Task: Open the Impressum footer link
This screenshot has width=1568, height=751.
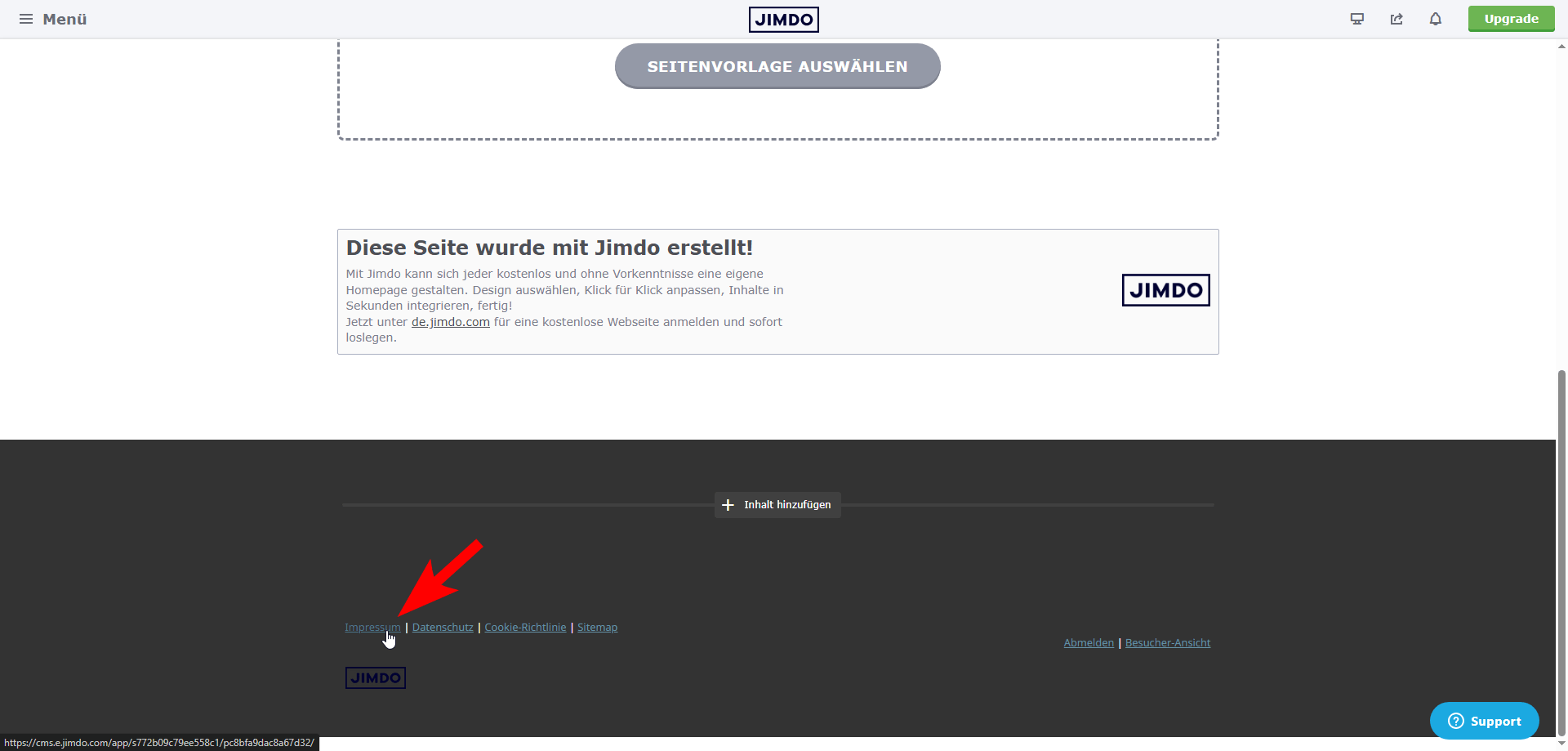Action: (372, 628)
